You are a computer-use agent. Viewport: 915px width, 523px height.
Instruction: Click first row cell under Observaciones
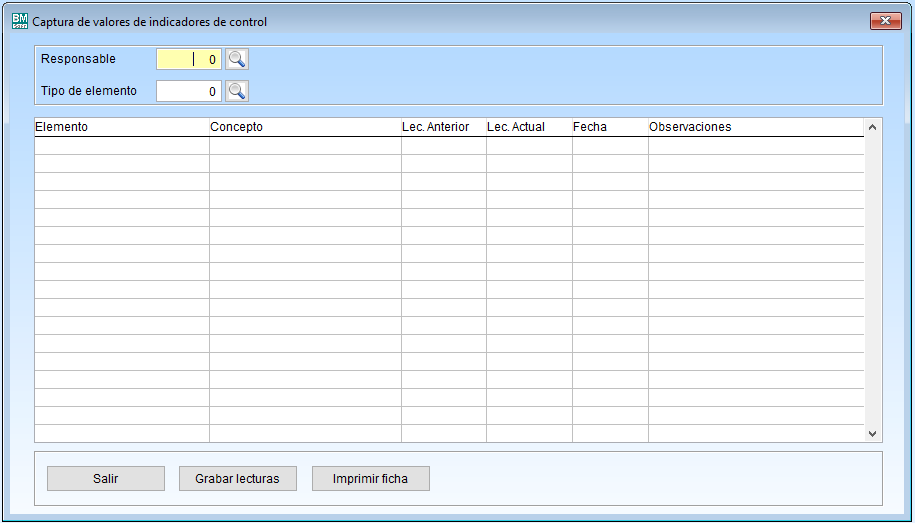click(x=755, y=146)
